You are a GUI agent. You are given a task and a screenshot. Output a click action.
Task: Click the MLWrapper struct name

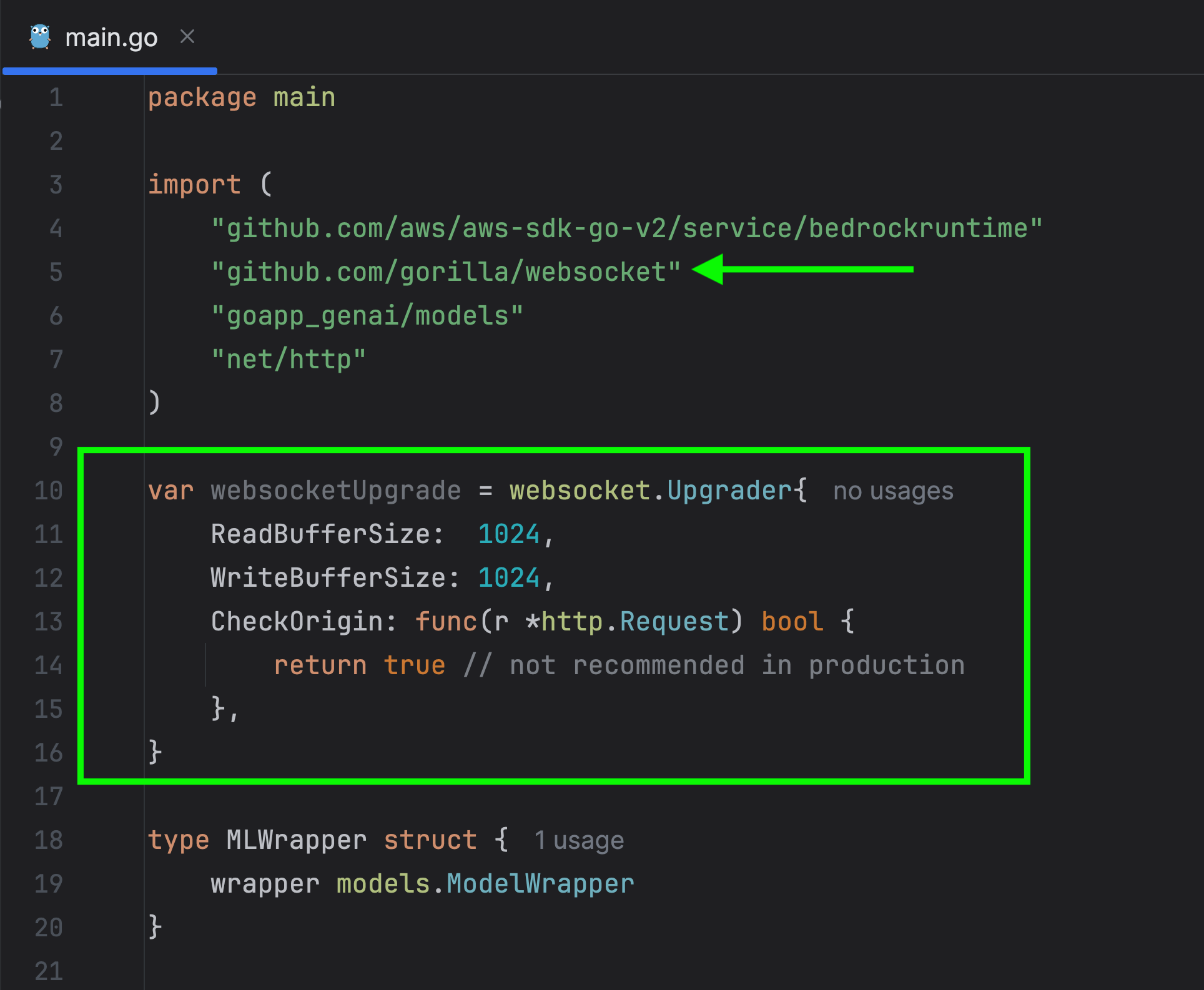click(297, 840)
